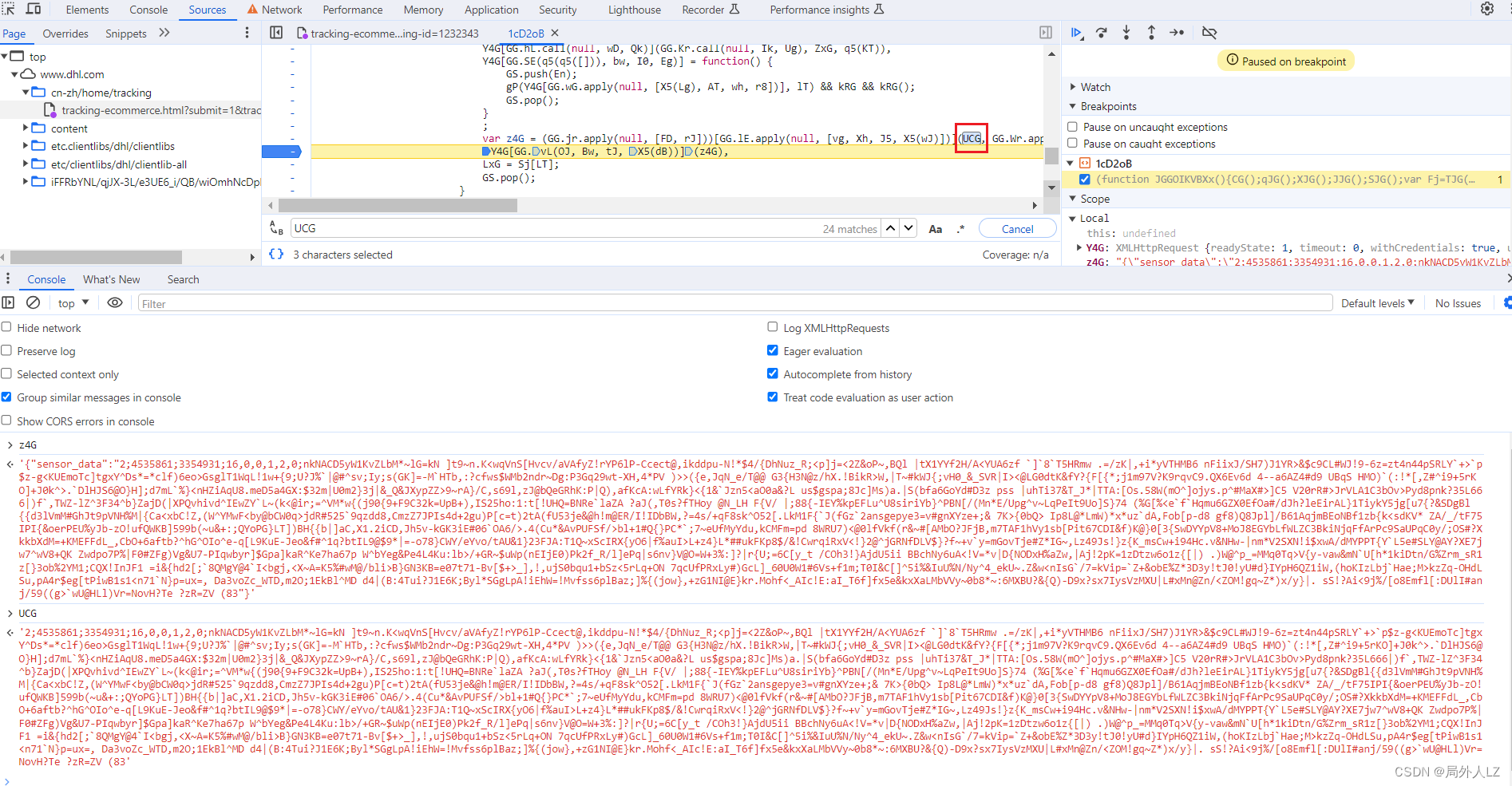Focus the console Filter input
This screenshot has height=786, width=1512.
pos(734,303)
